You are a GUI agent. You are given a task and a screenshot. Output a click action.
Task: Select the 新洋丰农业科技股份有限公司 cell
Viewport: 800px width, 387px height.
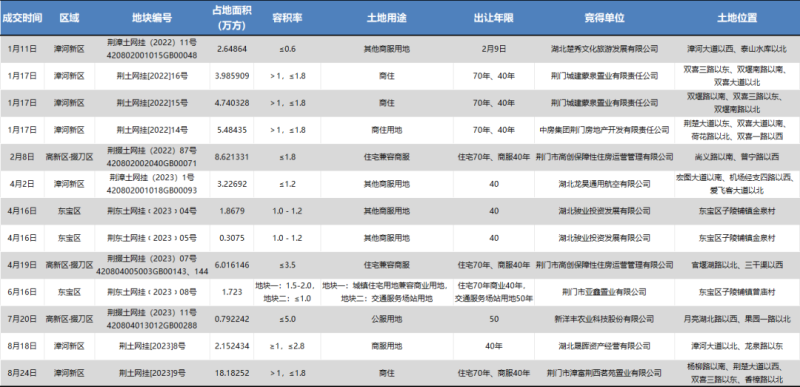(604, 319)
